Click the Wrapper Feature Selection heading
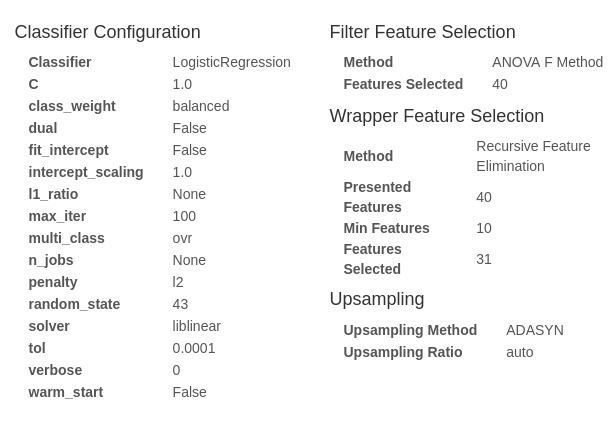The height and width of the screenshot is (423, 611). click(x=436, y=116)
